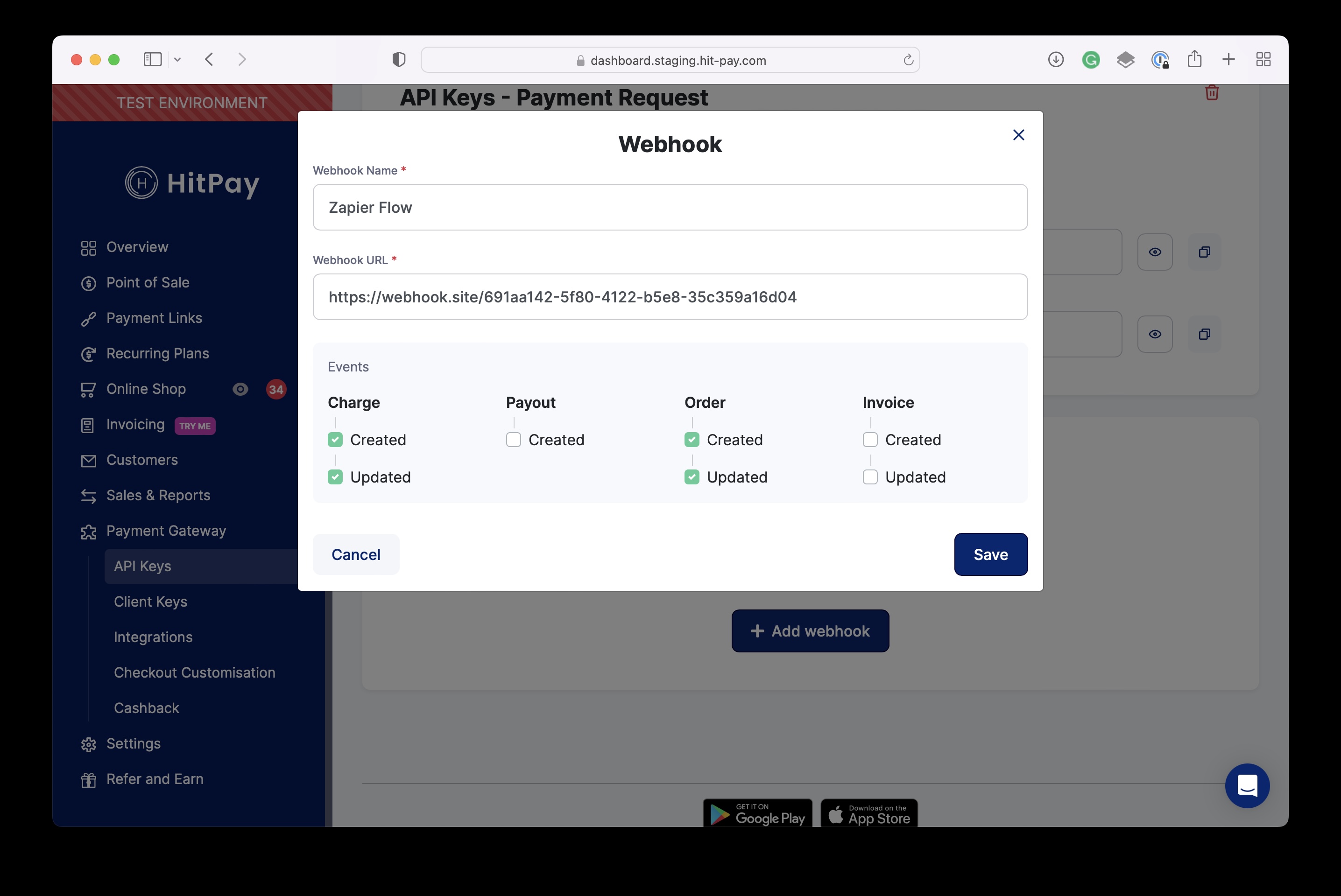Open Safari downloads icon
The image size is (1341, 896).
click(x=1055, y=59)
